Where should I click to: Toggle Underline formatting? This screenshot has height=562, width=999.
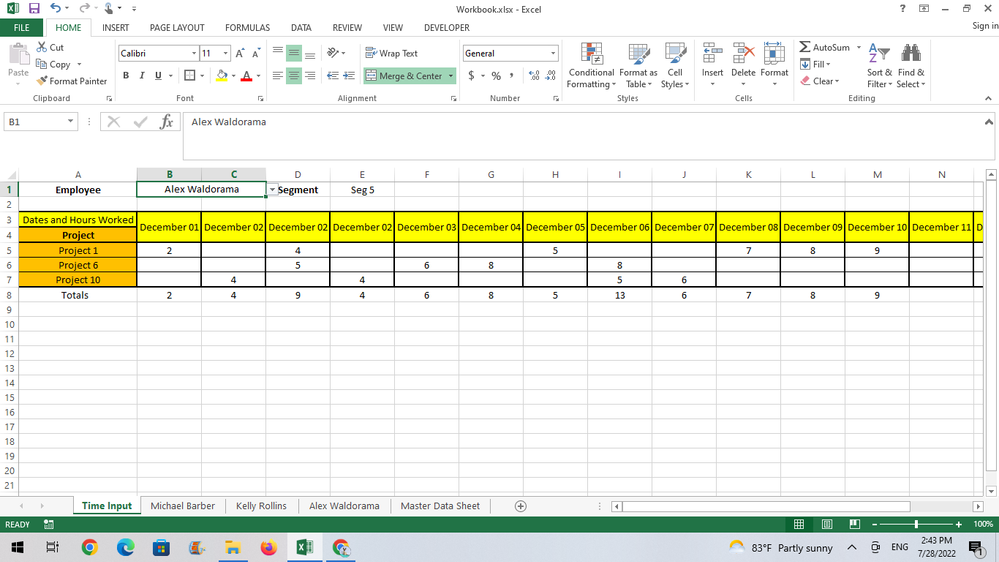pos(158,75)
